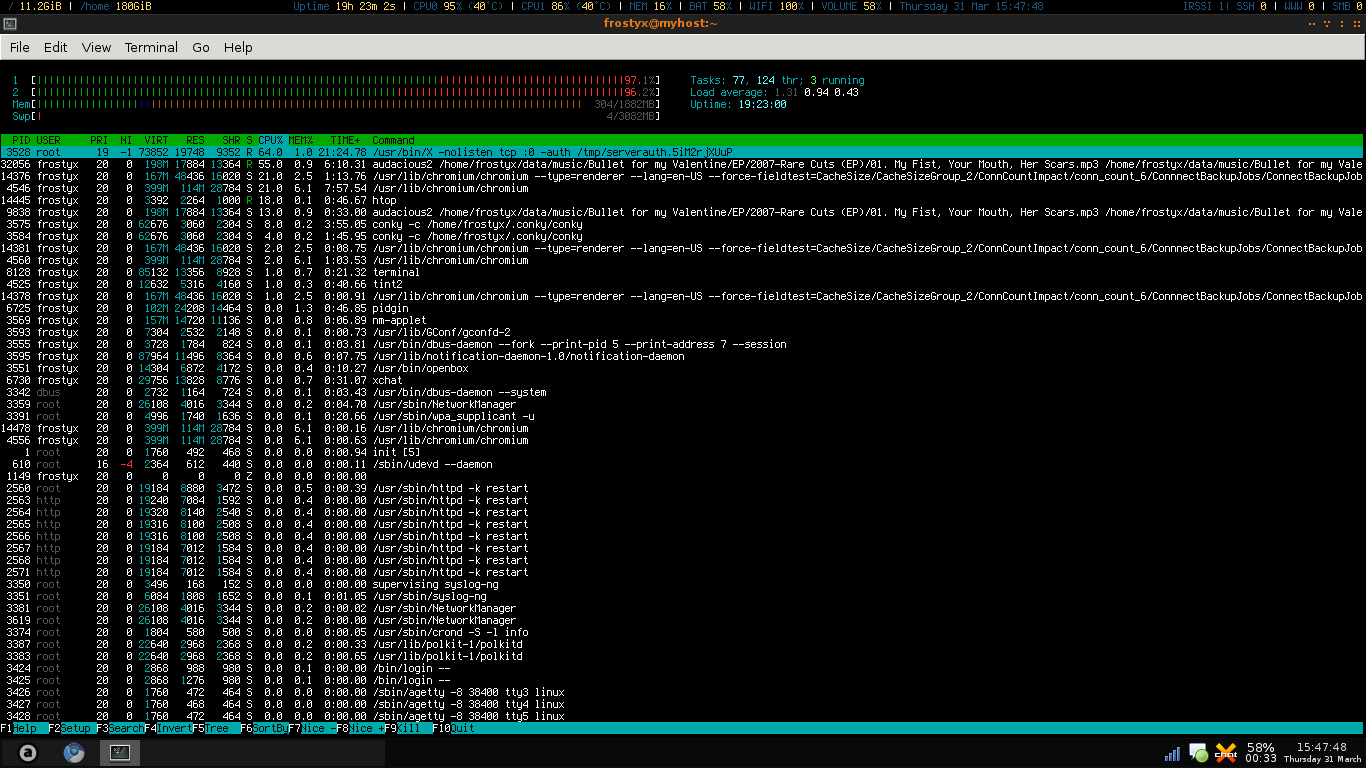
Task: Select the highlighted /usr/bin/X process row
Action: pyautogui.click(x=683, y=152)
